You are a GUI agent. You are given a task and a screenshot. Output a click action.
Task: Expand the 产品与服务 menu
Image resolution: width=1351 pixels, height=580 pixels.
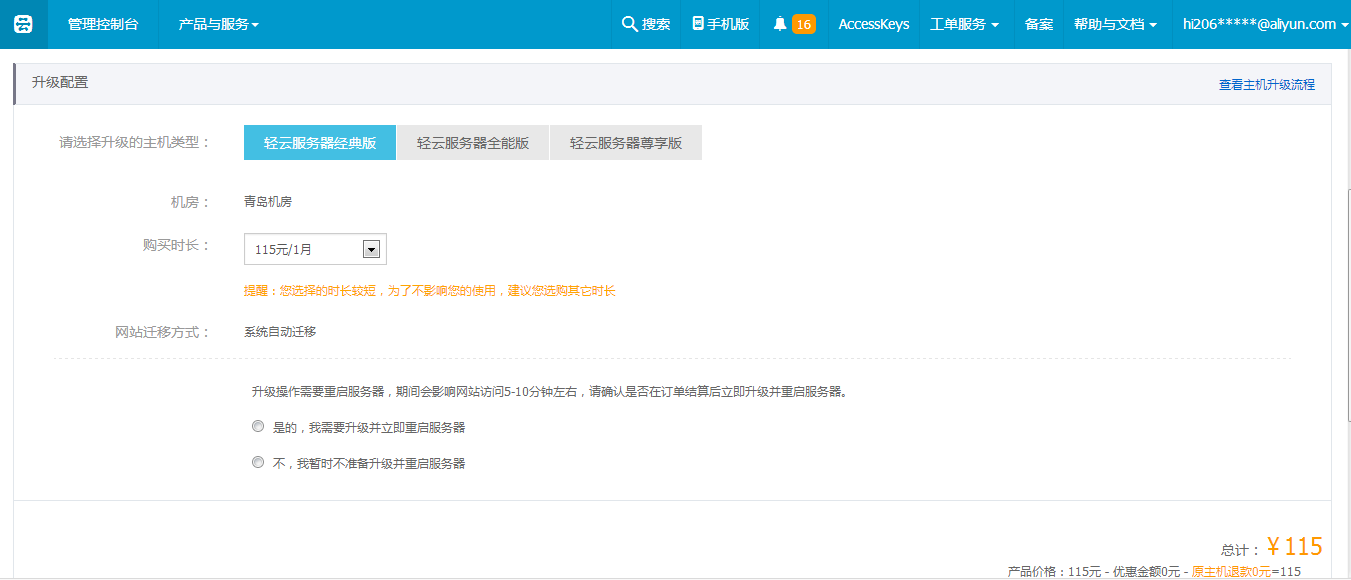point(218,24)
